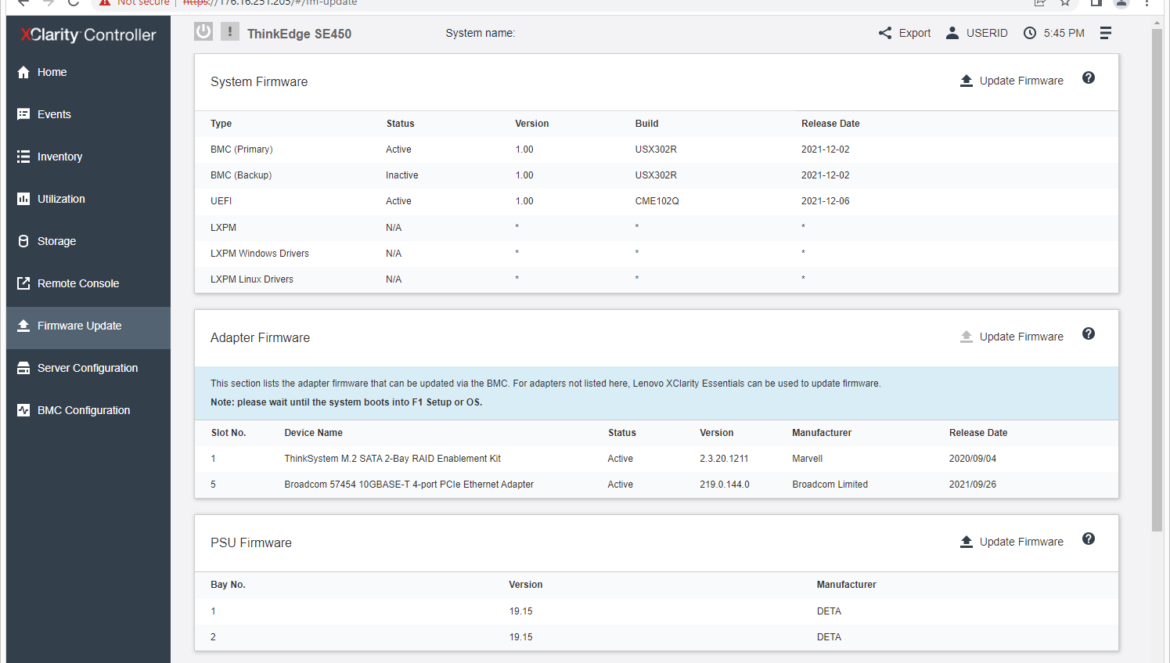The image size is (1170, 663).
Task: Update Firmware in PSU Firmware section
Action: click(1012, 541)
